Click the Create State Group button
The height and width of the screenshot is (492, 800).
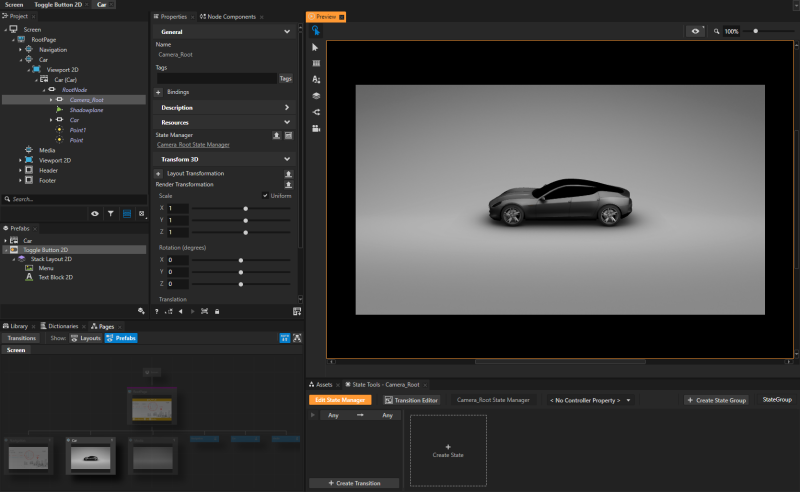(x=718, y=400)
